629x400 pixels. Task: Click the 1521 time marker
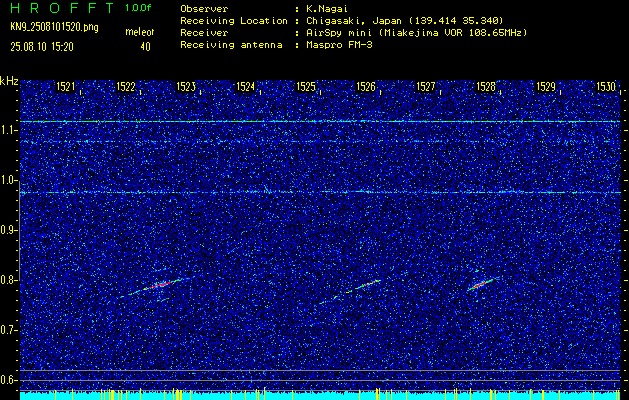66,87
